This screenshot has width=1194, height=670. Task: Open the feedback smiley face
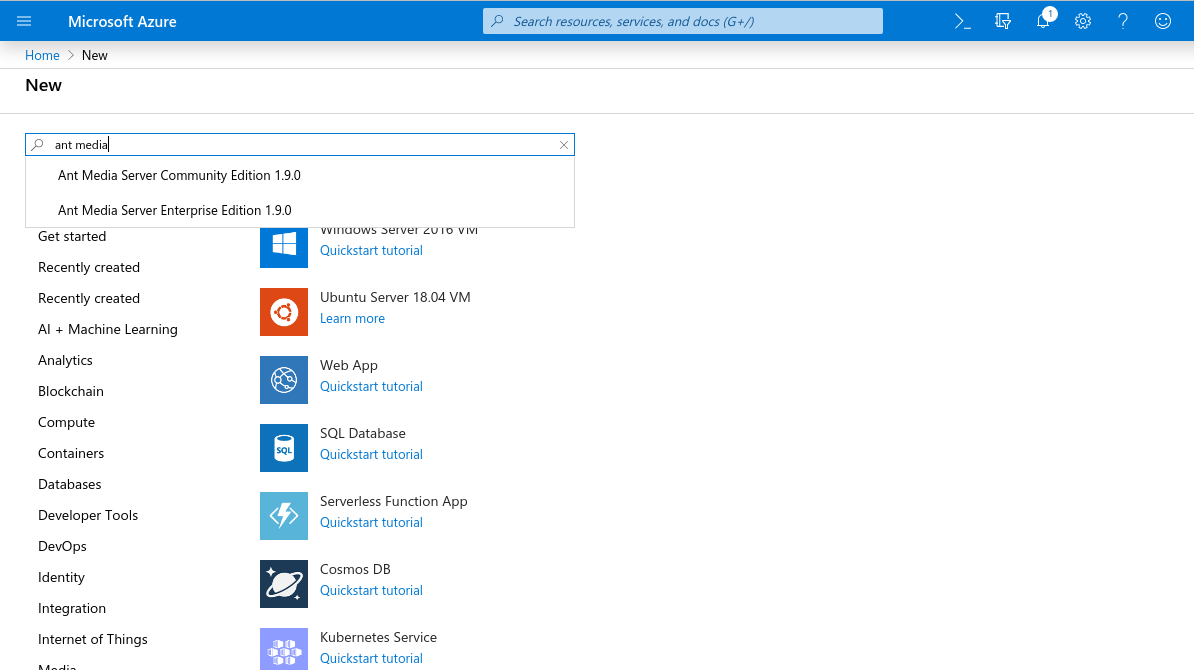point(1163,21)
